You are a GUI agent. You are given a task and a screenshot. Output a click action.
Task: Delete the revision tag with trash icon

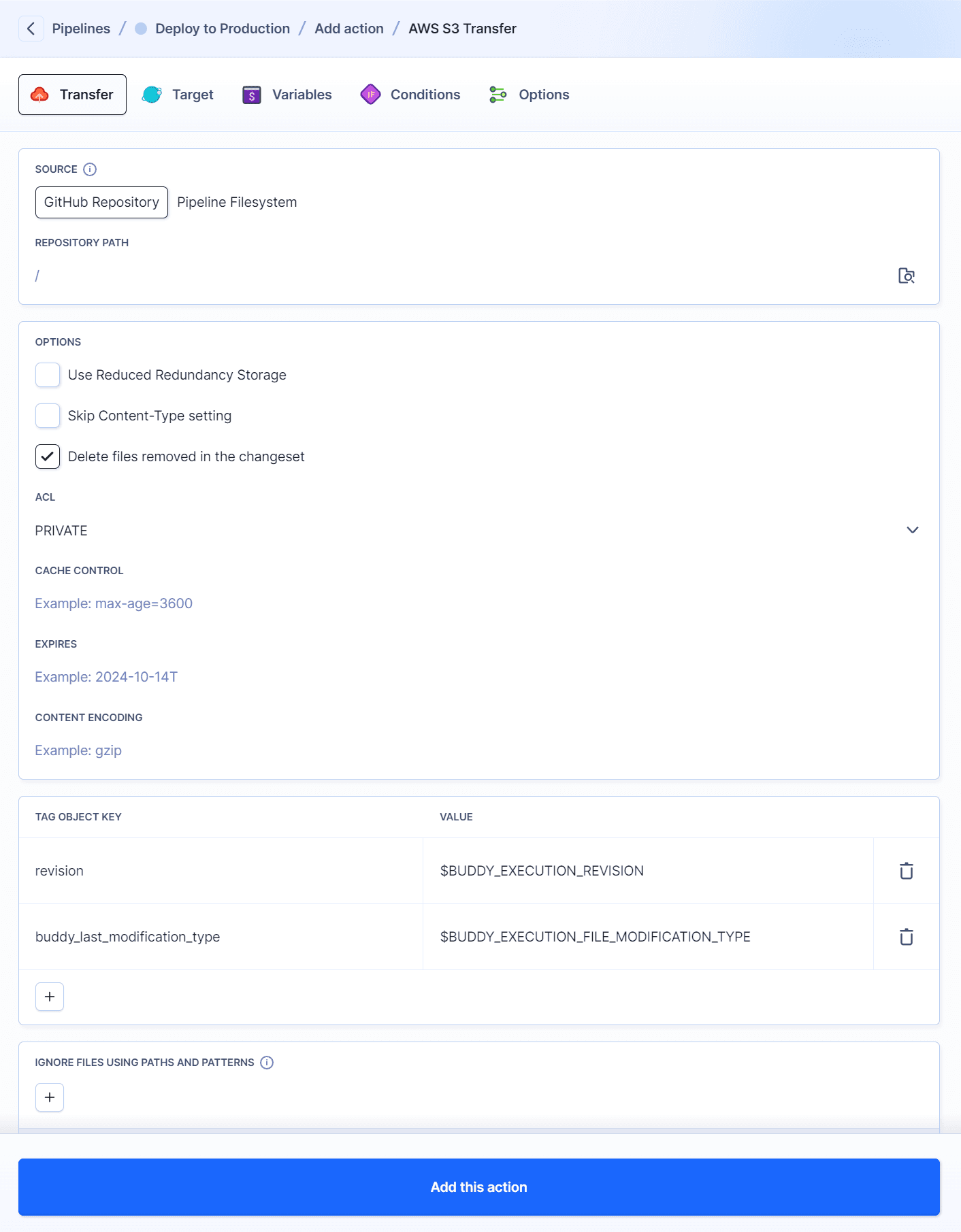click(x=905, y=871)
